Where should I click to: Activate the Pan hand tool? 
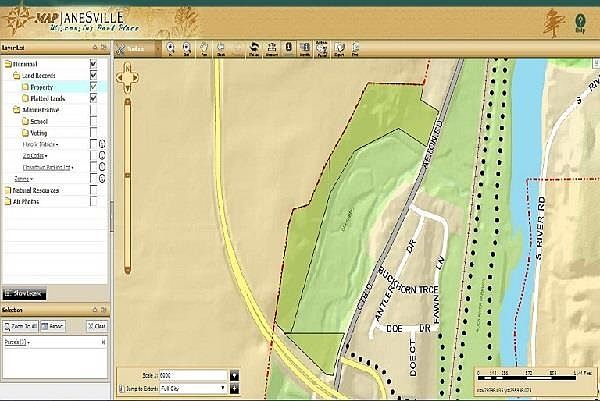(x=204, y=49)
